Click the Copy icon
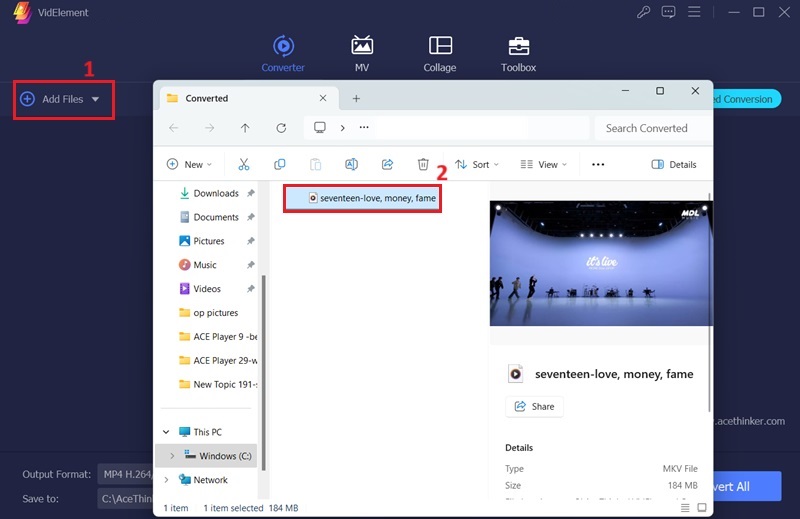Image resolution: width=800 pixels, height=519 pixels. (280, 164)
